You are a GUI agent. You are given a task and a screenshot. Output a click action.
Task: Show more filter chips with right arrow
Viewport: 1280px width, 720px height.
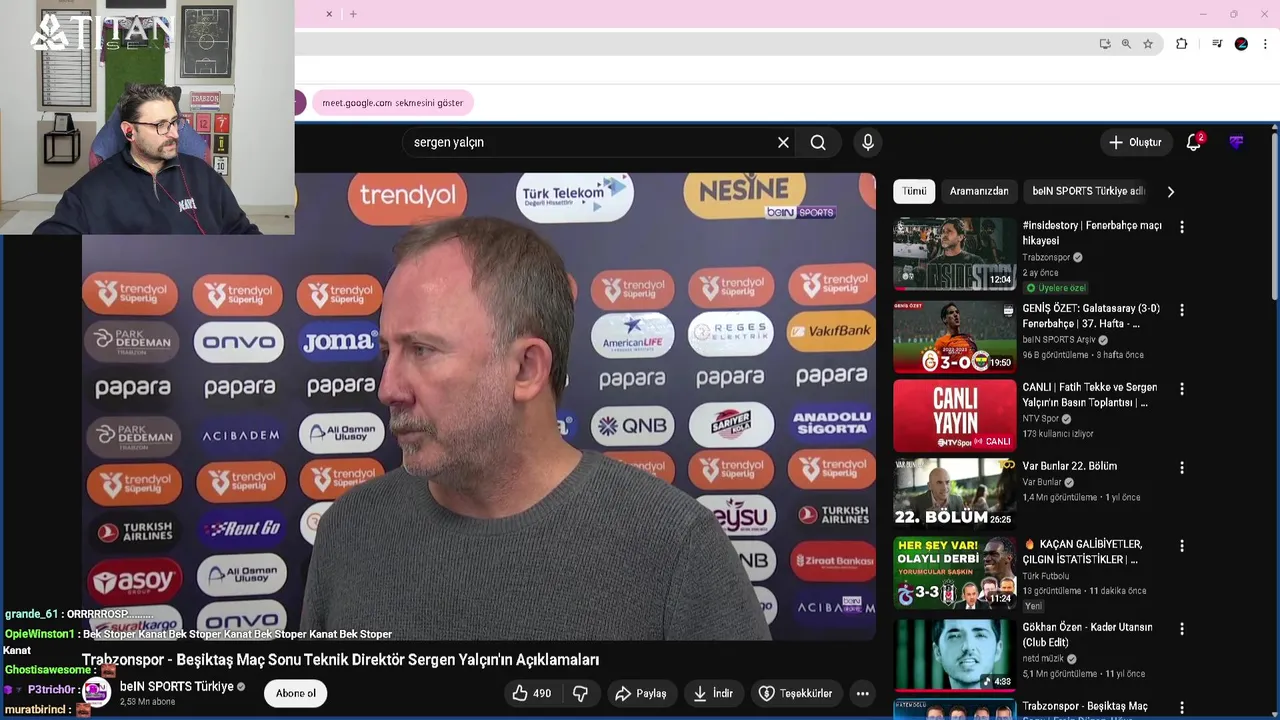[x=1171, y=191]
